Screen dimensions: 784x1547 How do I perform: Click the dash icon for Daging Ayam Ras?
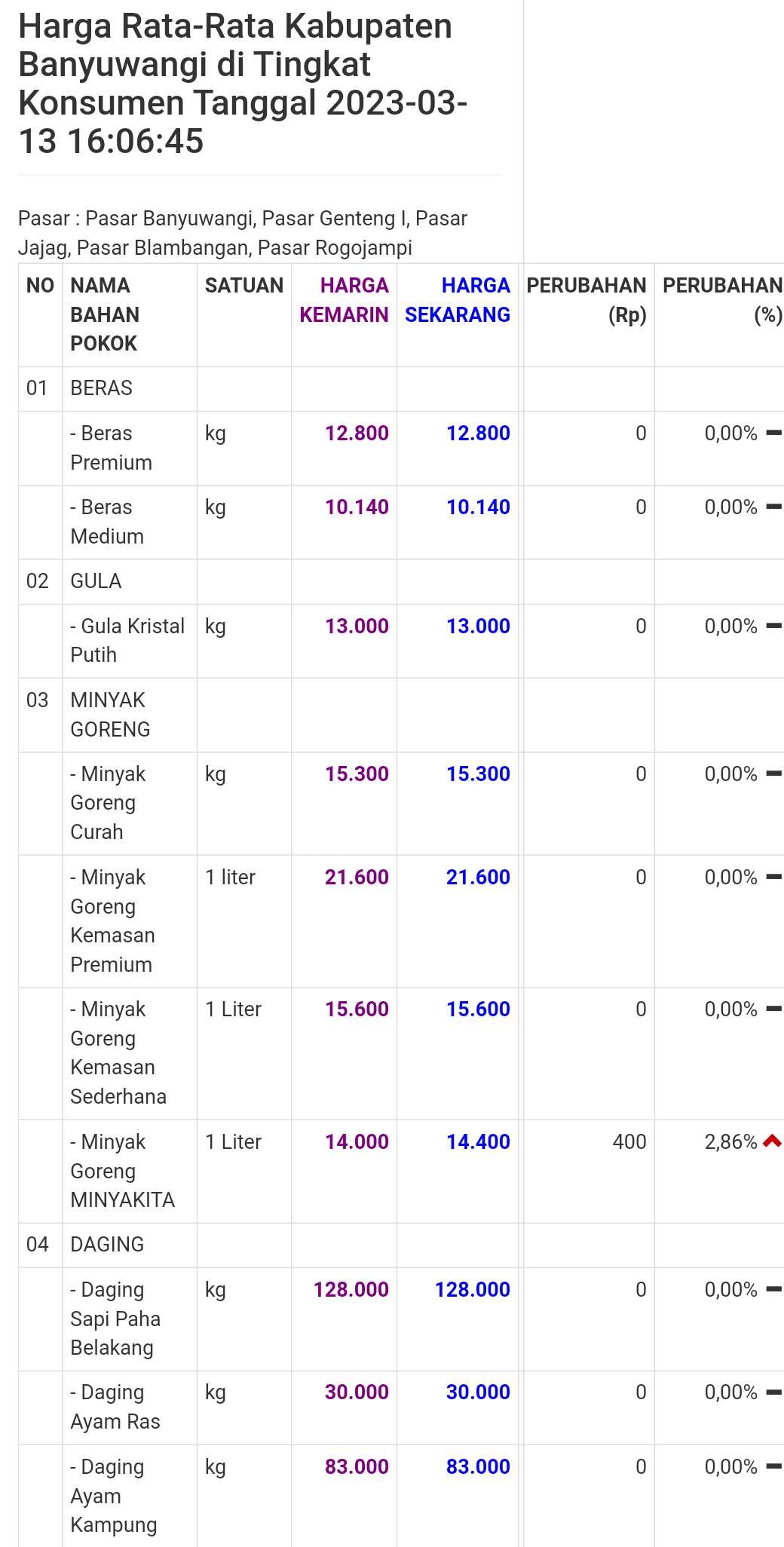click(773, 1392)
